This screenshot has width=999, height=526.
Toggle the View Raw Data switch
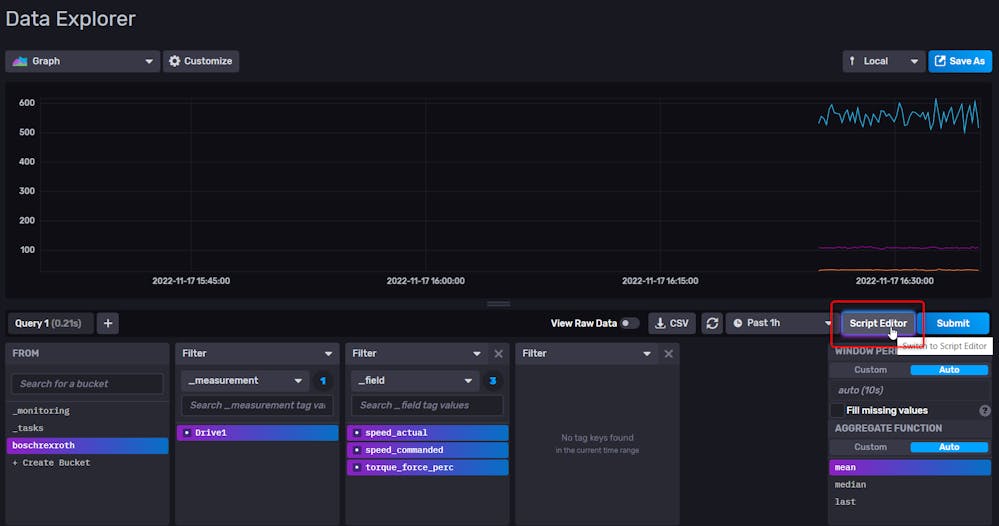tap(629, 323)
